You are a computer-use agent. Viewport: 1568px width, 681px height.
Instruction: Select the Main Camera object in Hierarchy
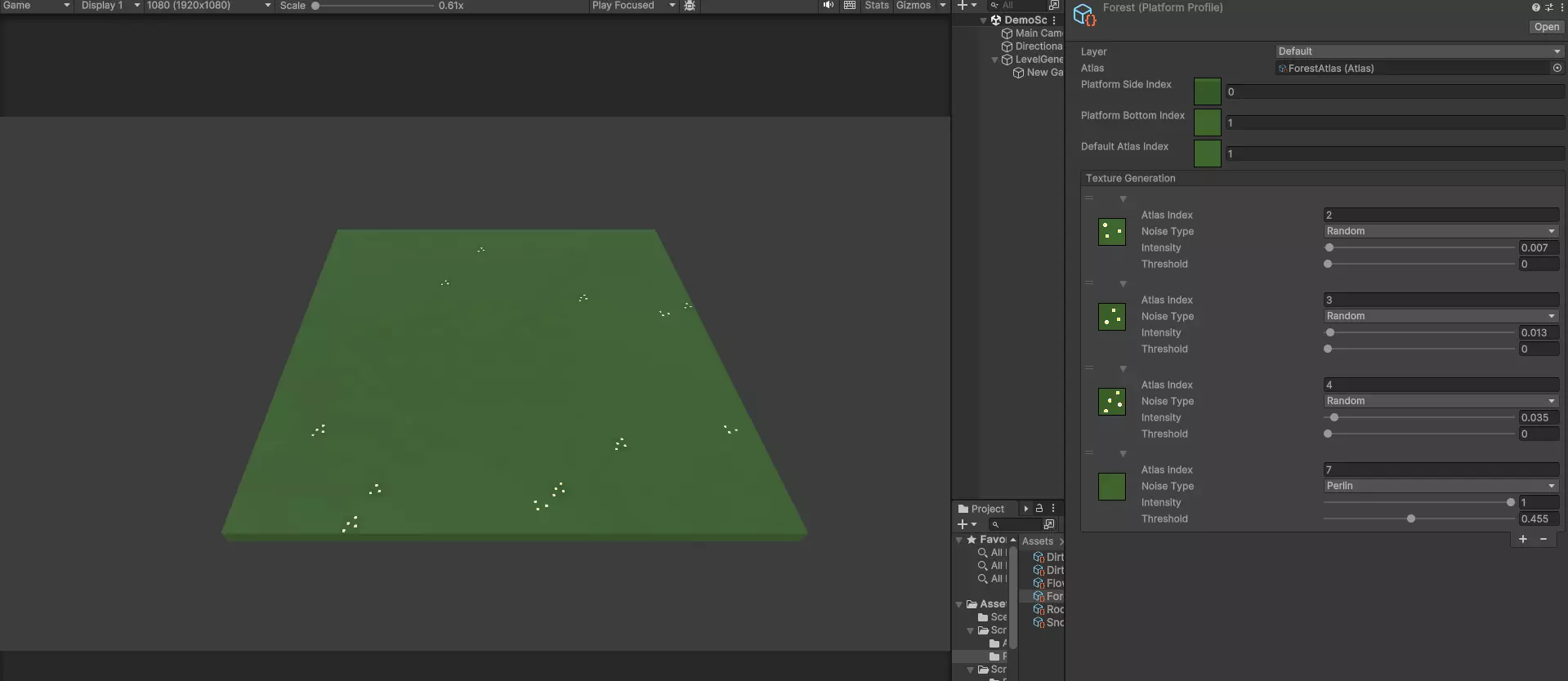point(1033,33)
